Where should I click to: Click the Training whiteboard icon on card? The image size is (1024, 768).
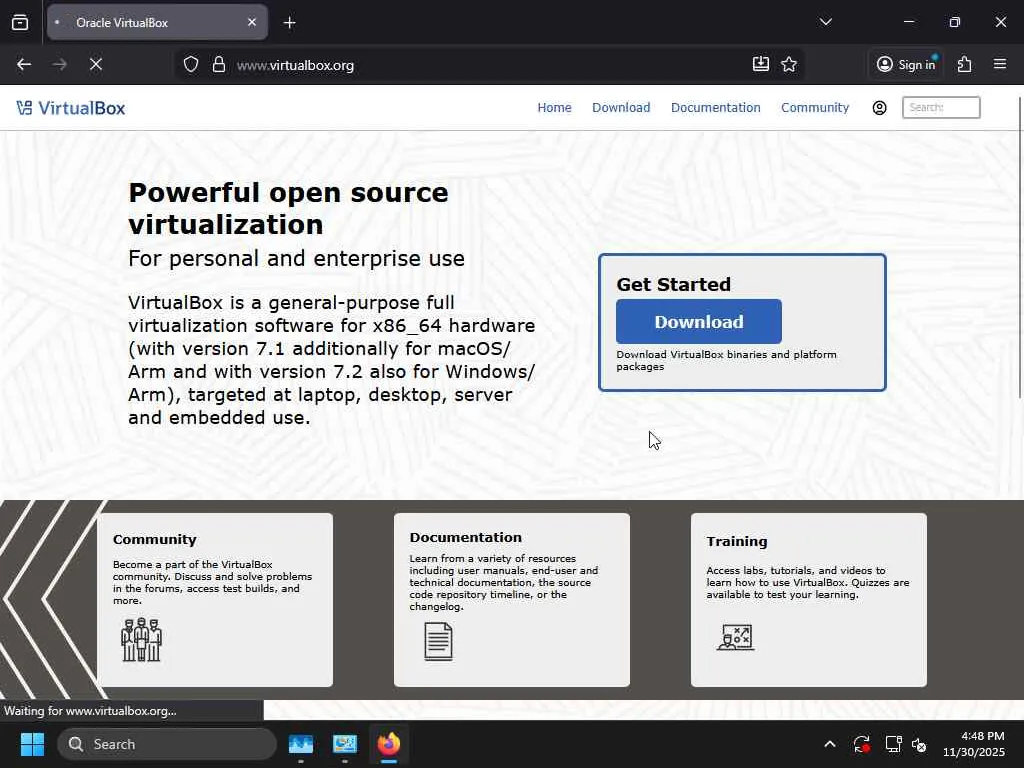tap(736, 637)
